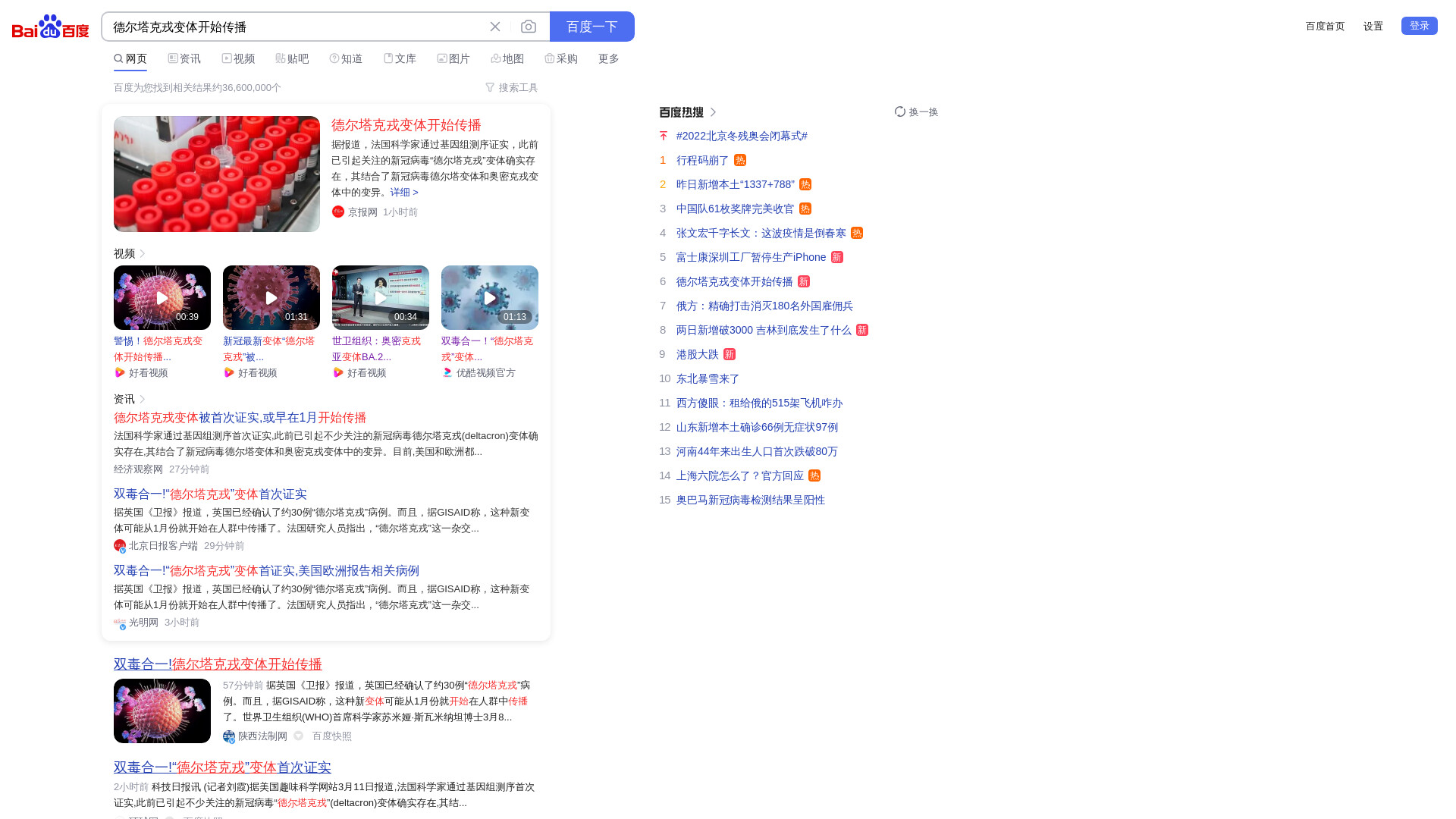Open video title 警惕！德尔塔克戎变体开始传播
The height and width of the screenshot is (819, 1456).
[x=159, y=349]
